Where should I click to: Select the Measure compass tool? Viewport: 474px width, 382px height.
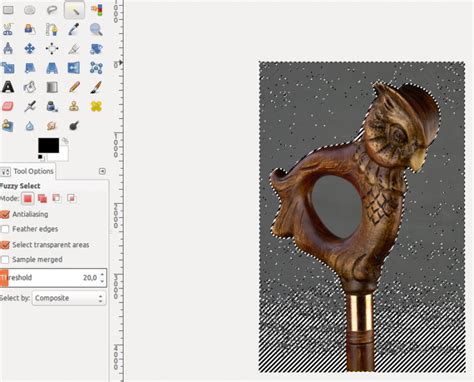tap(8, 49)
